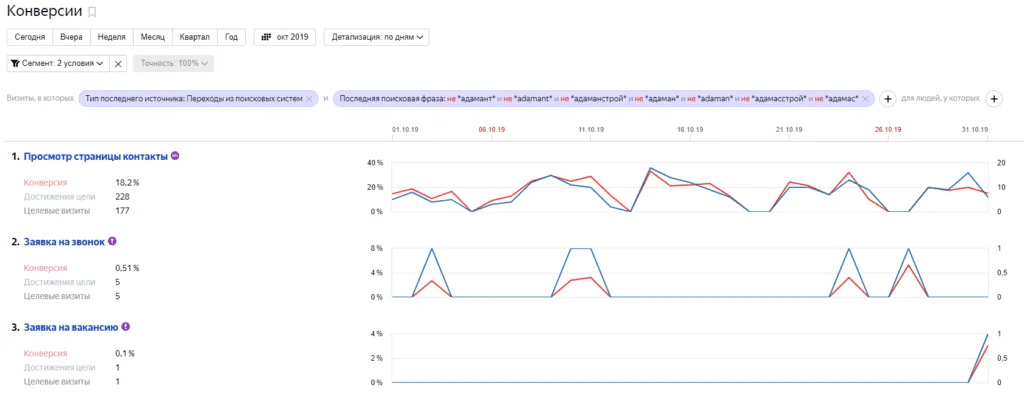Click the info icon beside Заявка на вакансию
Image resolution: width=1024 pixels, height=415 pixels.
click(125, 326)
